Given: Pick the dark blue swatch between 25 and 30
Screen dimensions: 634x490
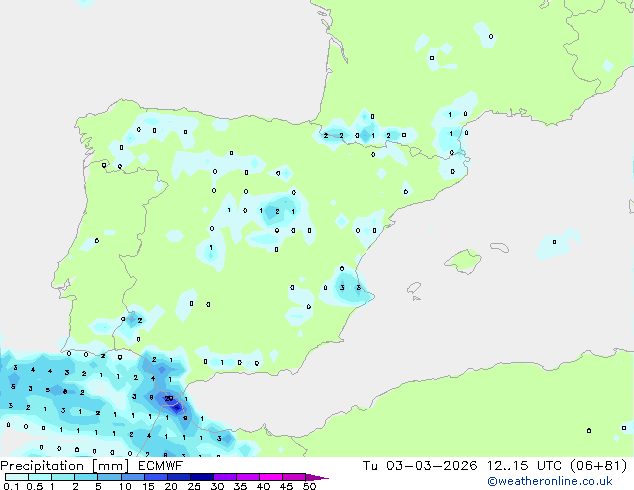Looking at the screenshot, I should pos(202,477).
